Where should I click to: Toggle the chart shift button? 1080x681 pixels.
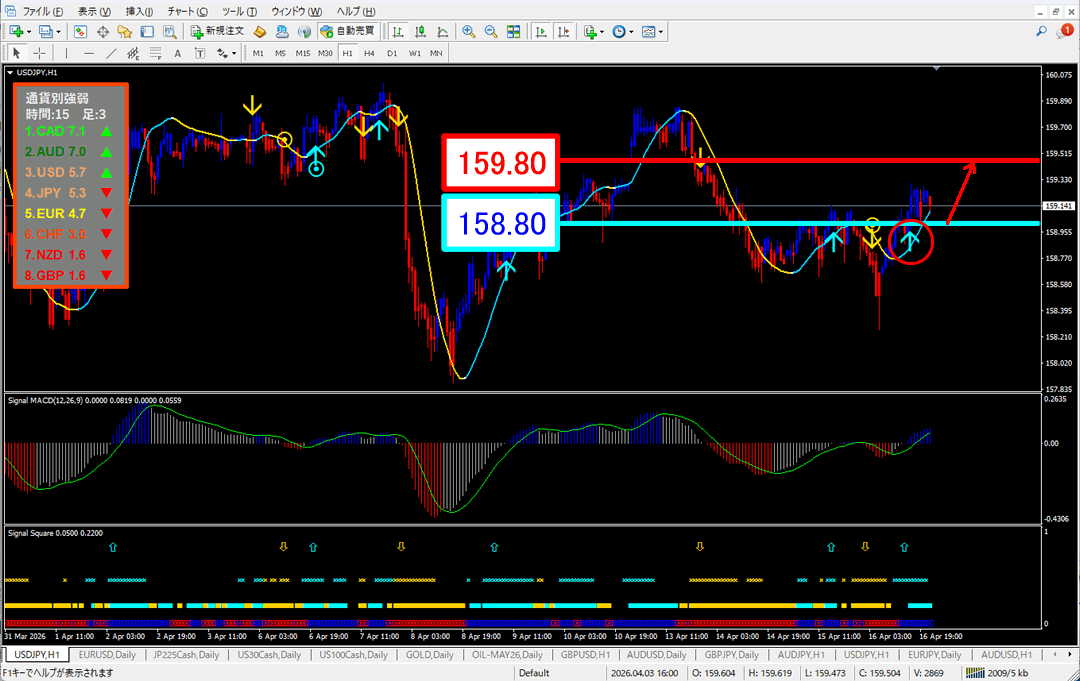point(564,31)
